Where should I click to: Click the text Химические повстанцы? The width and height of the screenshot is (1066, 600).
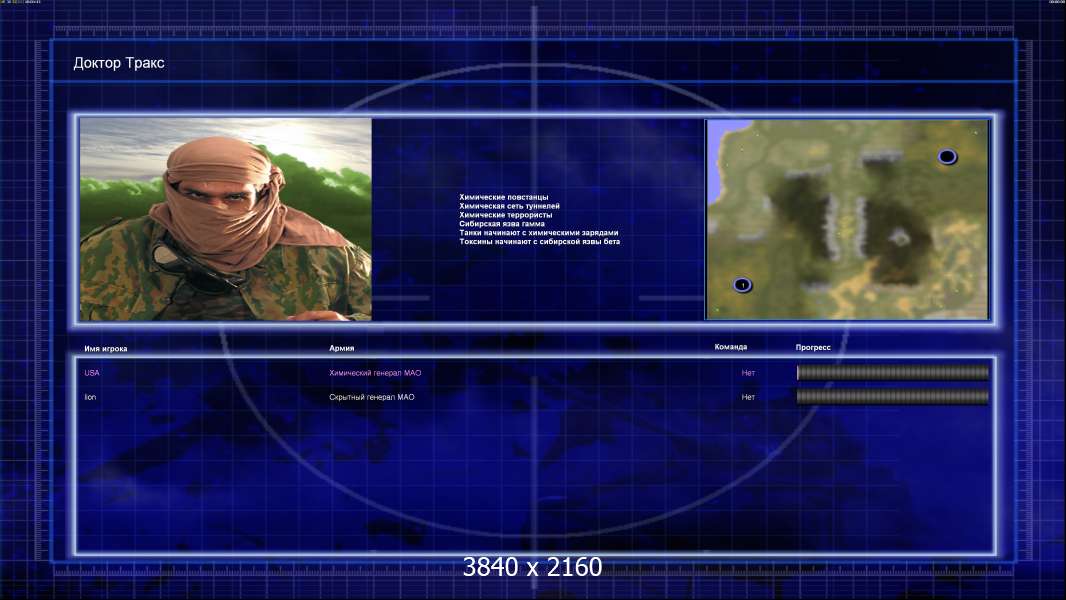(x=504, y=197)
